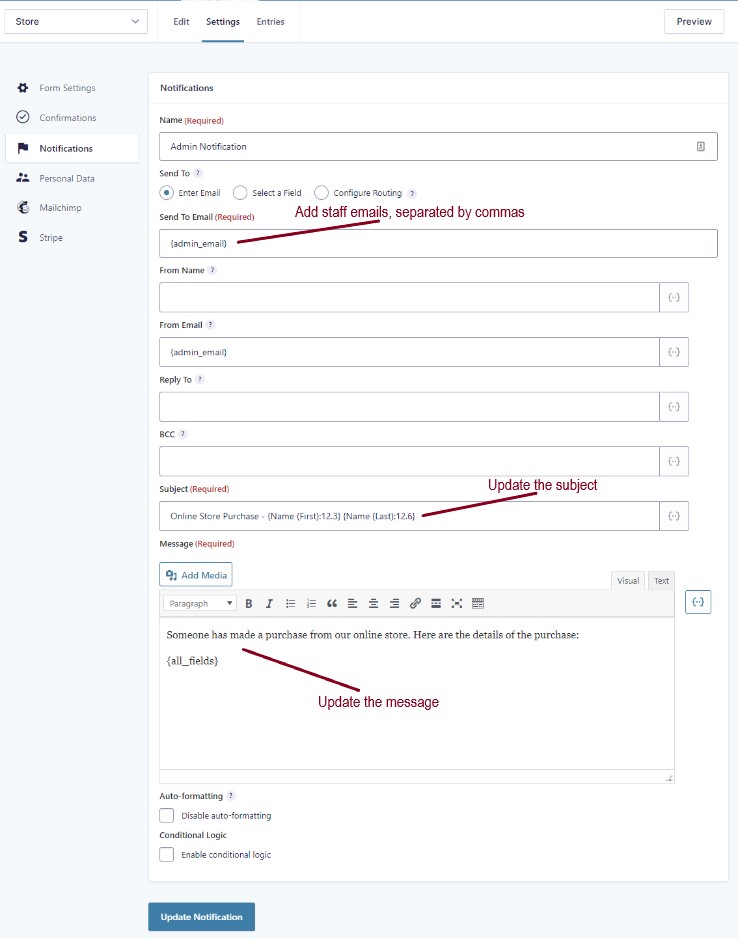Apply blockquote formatting
This screenshot has width=738, height=939.
[332, 603]
